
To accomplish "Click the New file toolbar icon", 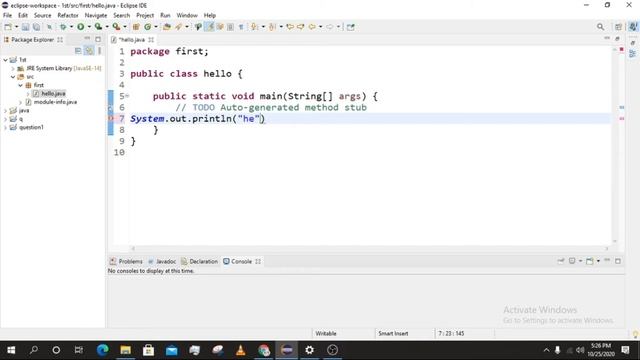I will click(8, 27).
